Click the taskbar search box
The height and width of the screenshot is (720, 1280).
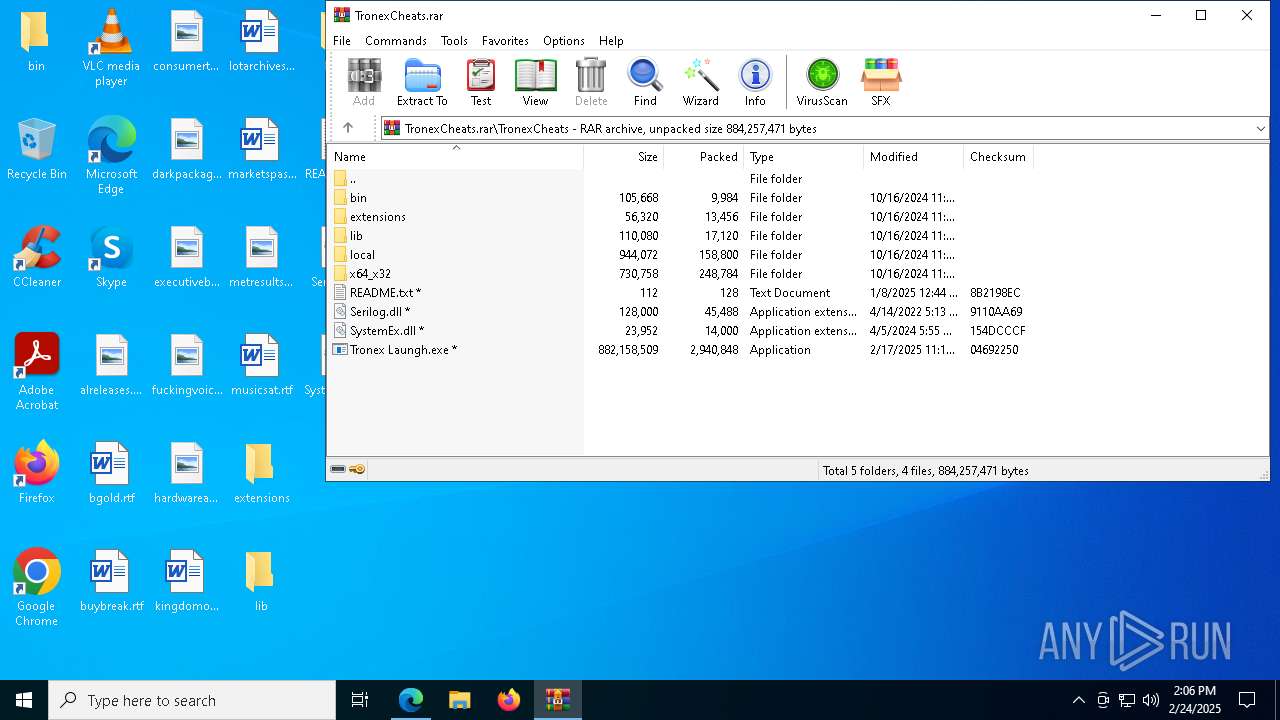192,700
